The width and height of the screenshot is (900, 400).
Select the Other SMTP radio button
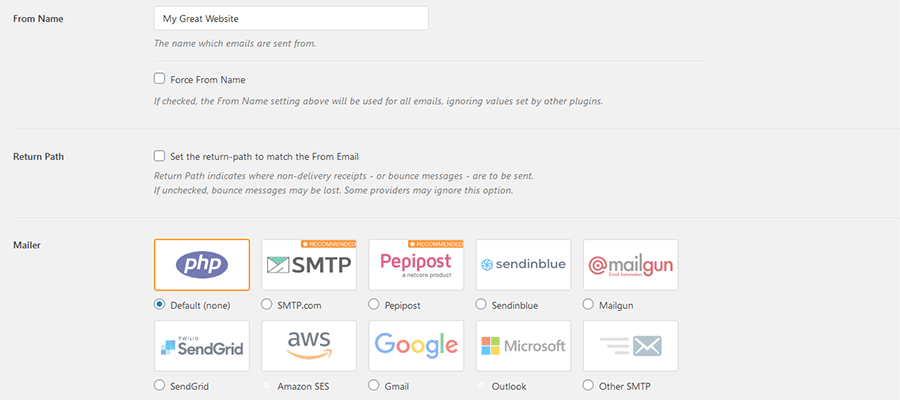pyautogui.click(x=589, y=385)
